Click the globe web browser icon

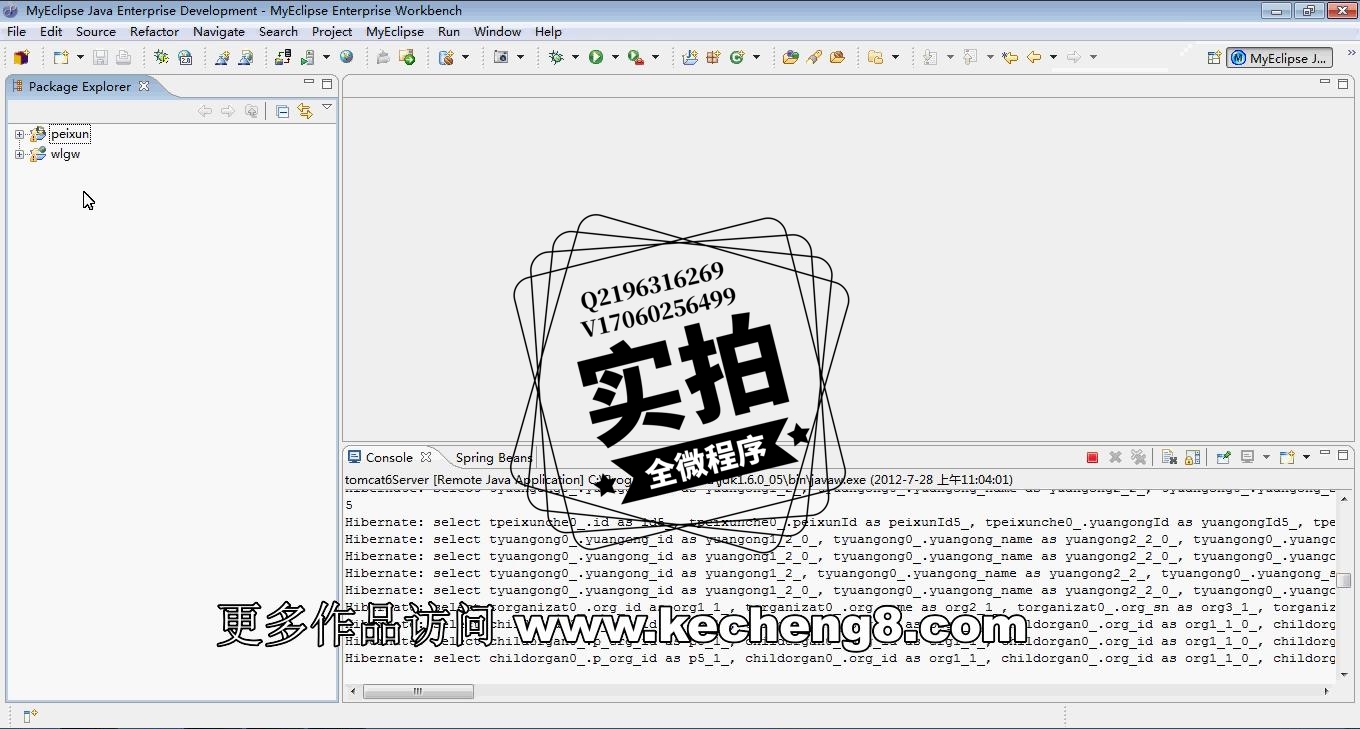[347, 57]
